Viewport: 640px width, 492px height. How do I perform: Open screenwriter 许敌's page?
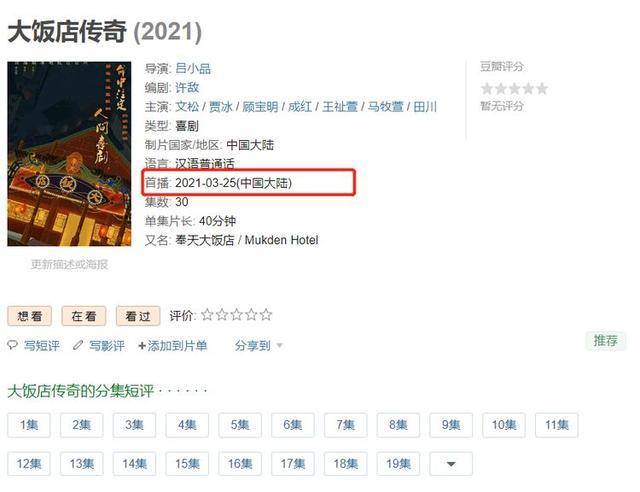(x=187, y=87)
